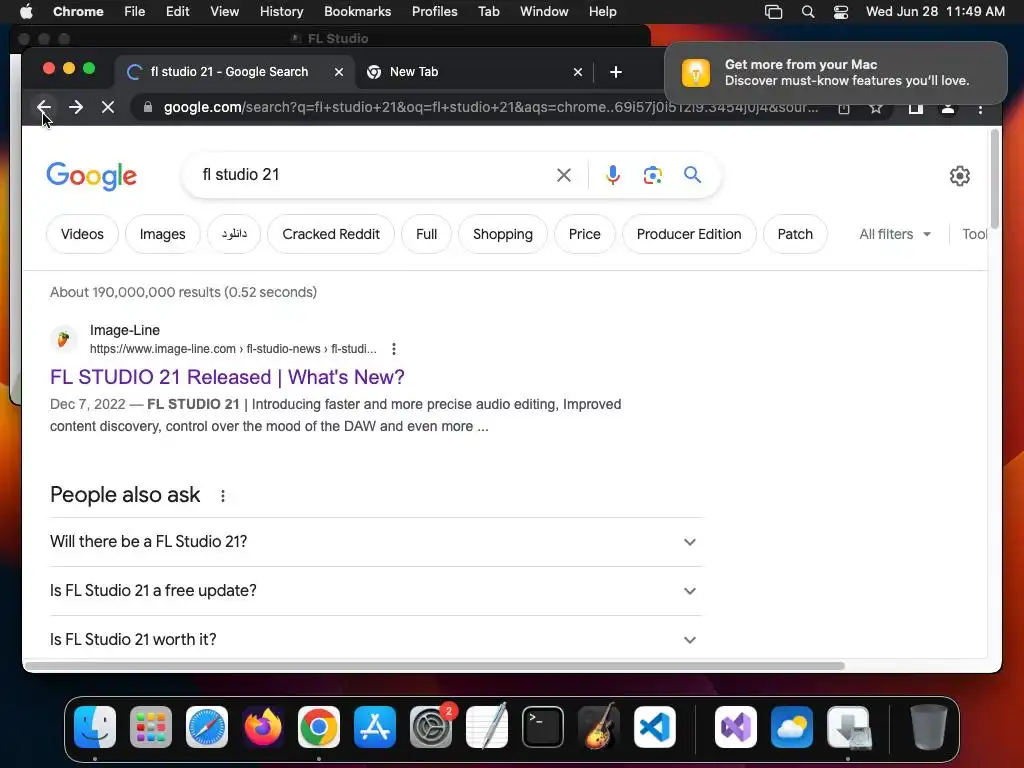
Task: Open the Profiles menu
Action: 434,12
